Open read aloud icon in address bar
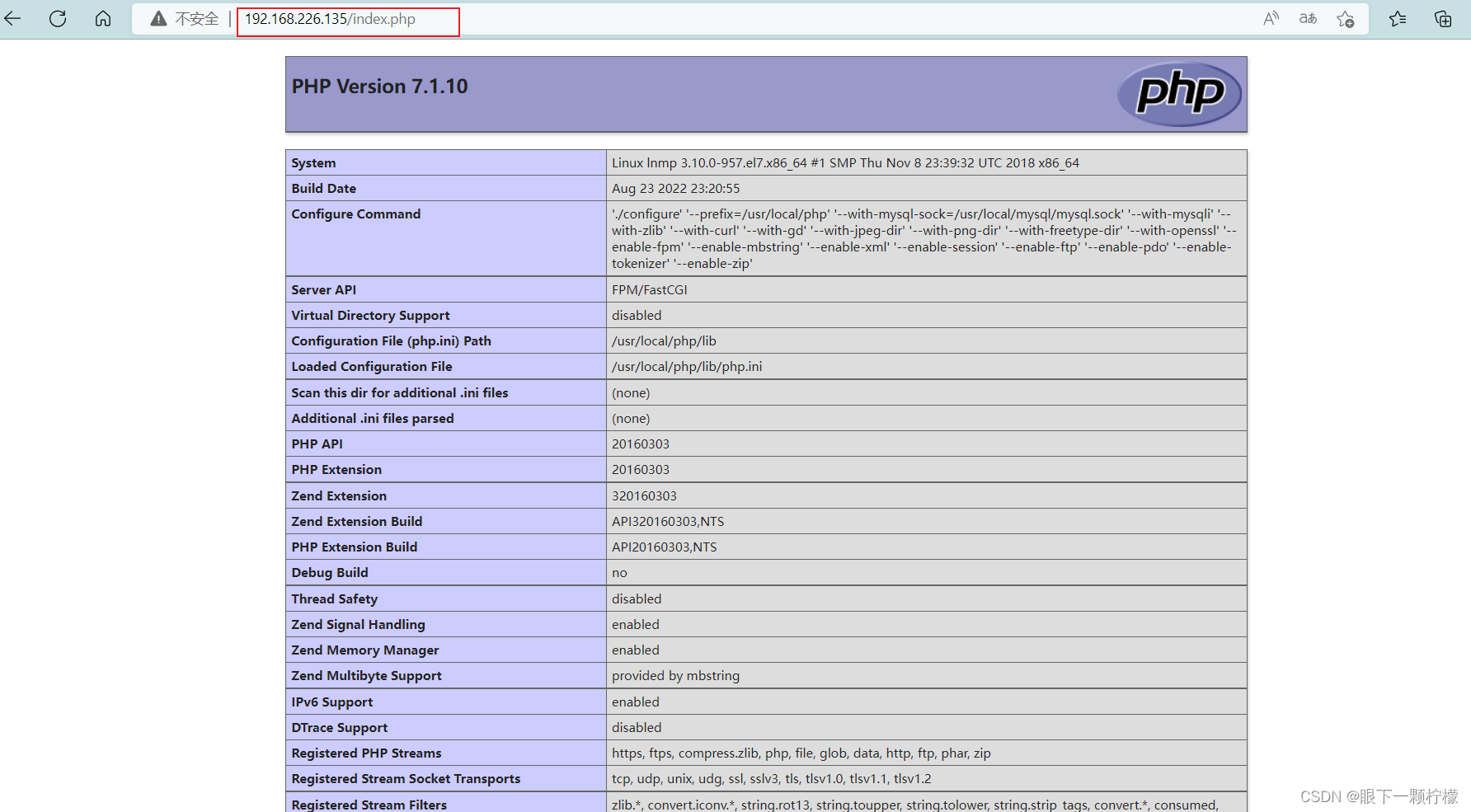 [x=1271, y=18]
